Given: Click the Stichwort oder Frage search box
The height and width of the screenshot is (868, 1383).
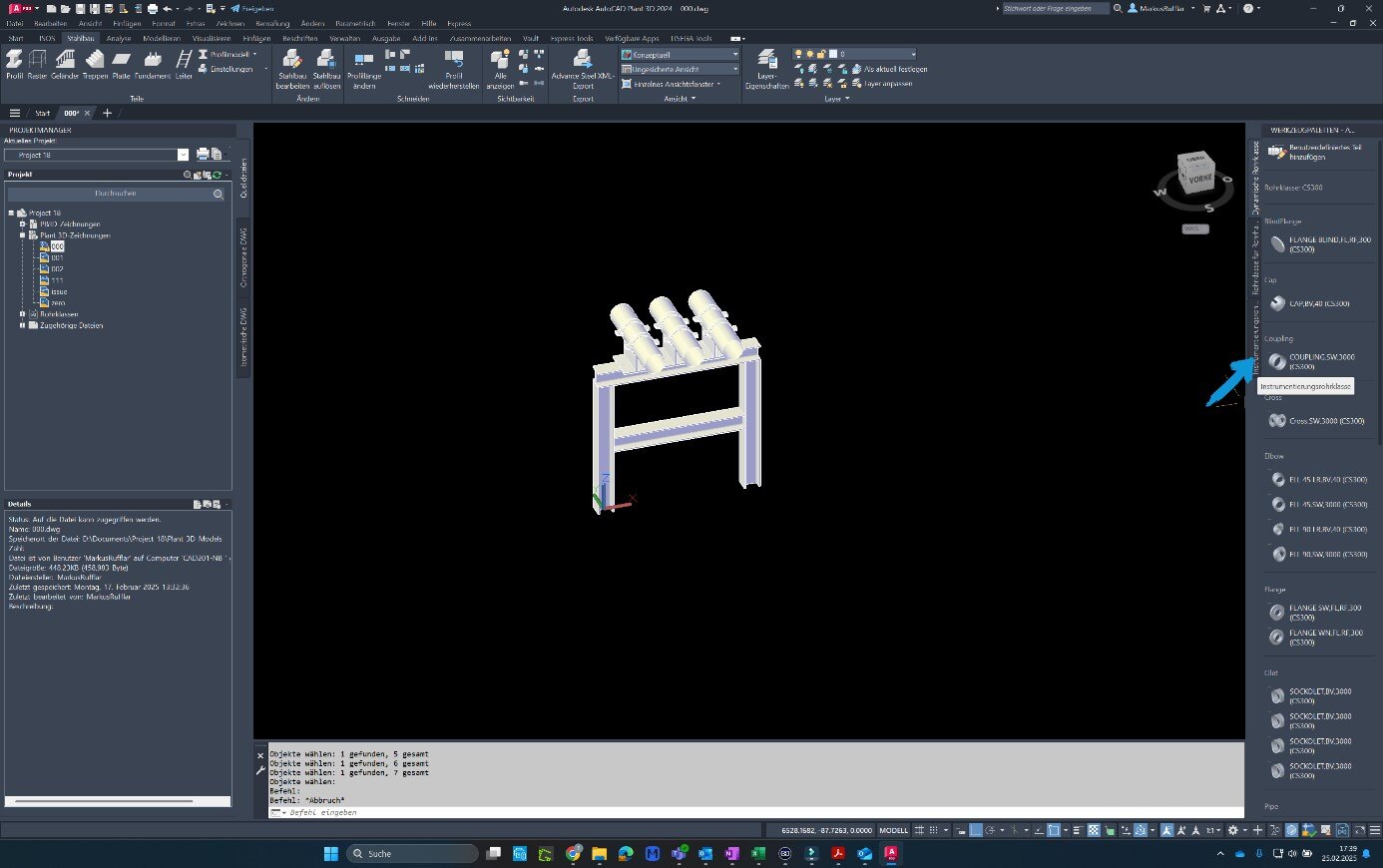Looking at the screenshot, I should pyautogui.click(x=1055, y=8).
